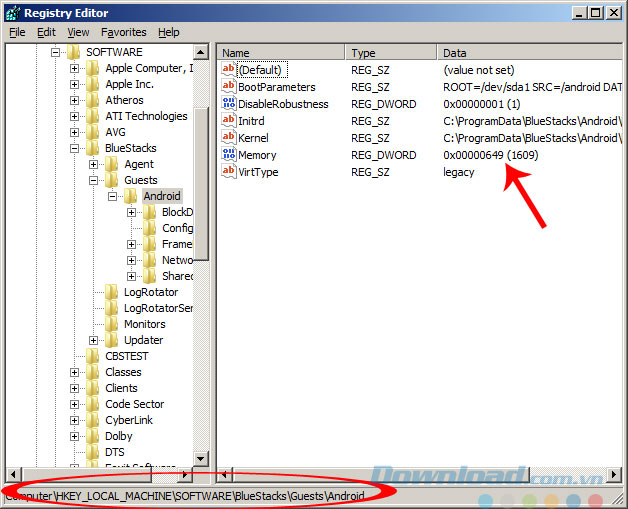628x509 pixels.
Task: Minimize the Registry Editor window
Action: coord(579,13)
